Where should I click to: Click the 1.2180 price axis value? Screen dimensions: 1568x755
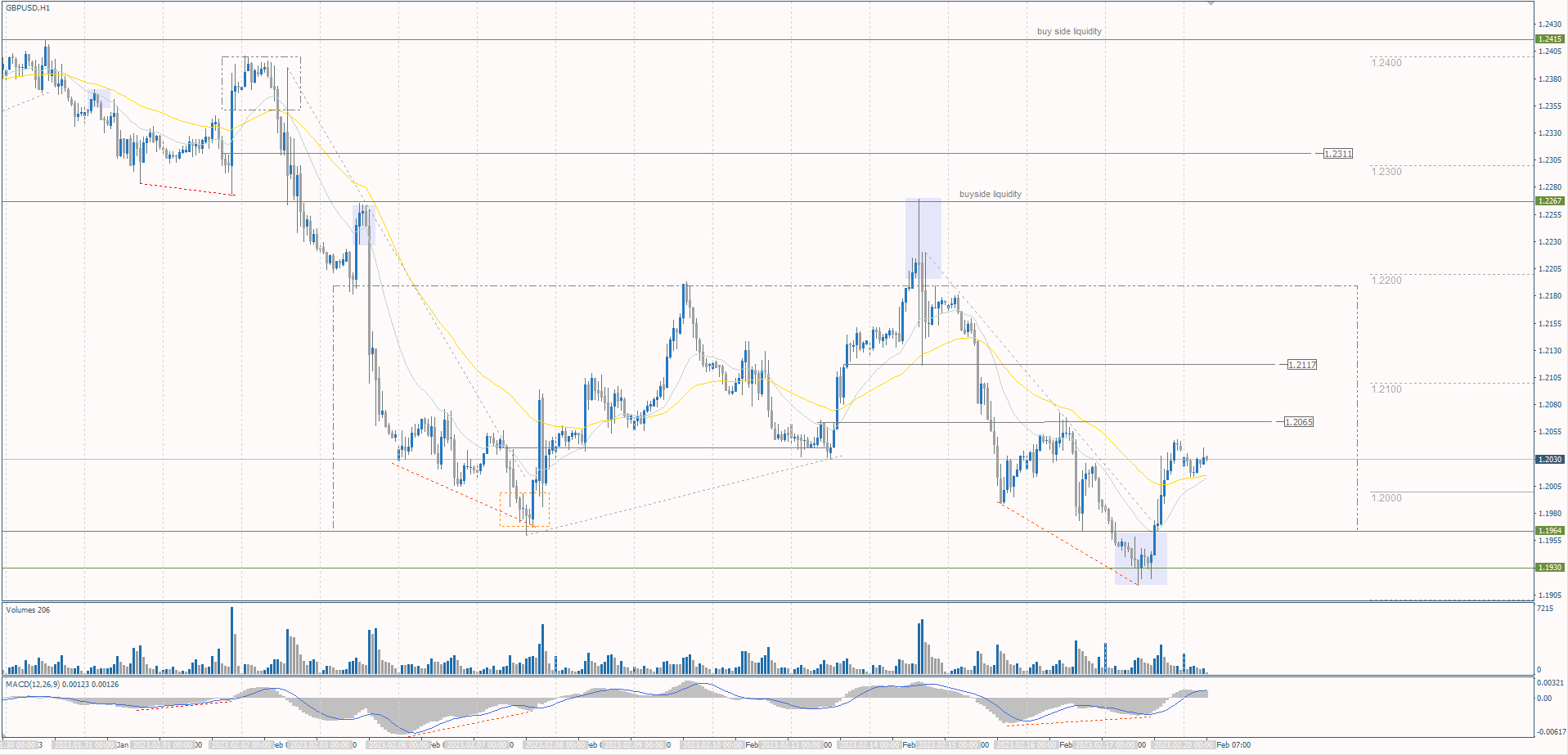coord(1550,296)
